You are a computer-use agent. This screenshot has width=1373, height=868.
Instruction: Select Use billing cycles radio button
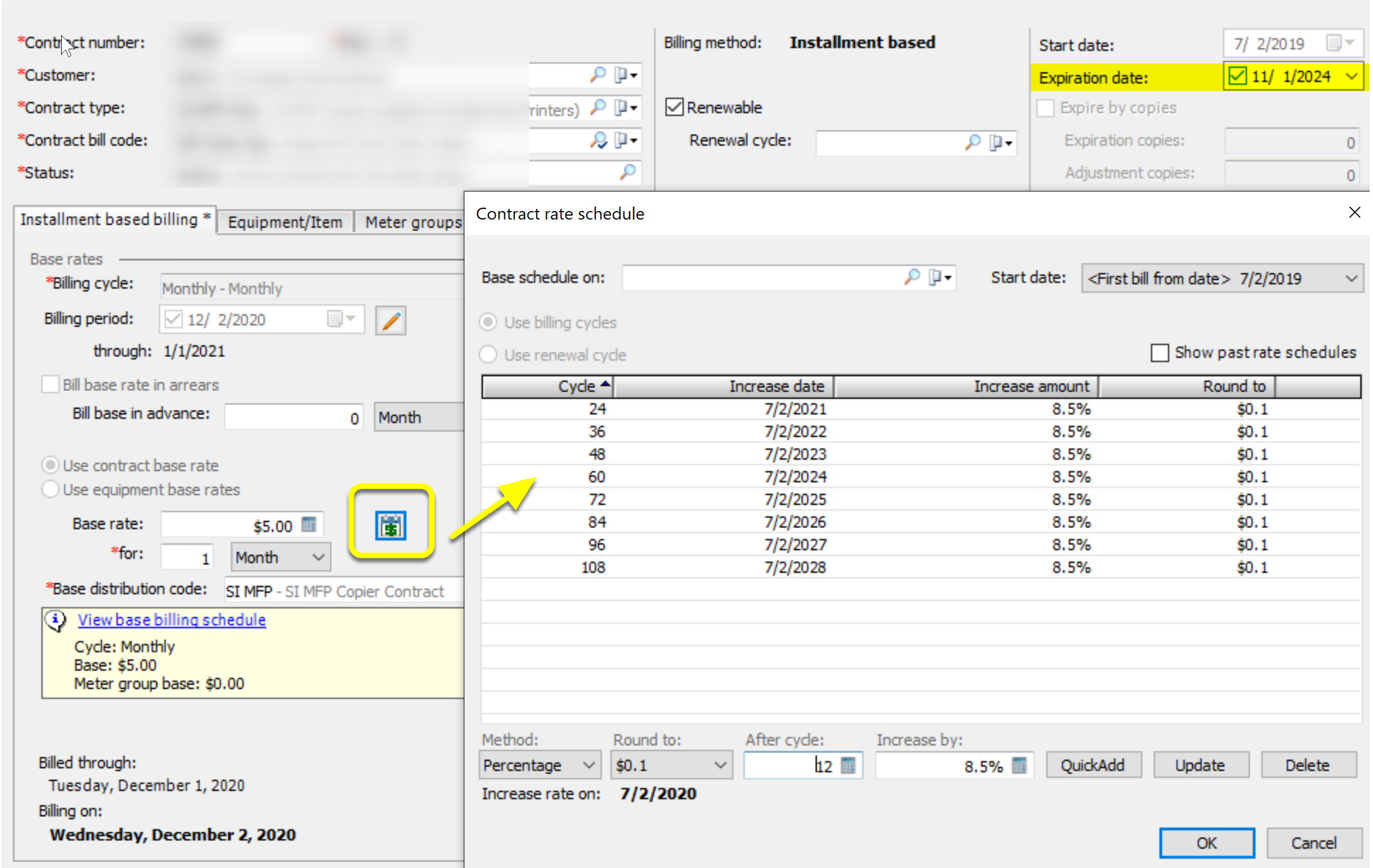(x=488, y=322)
